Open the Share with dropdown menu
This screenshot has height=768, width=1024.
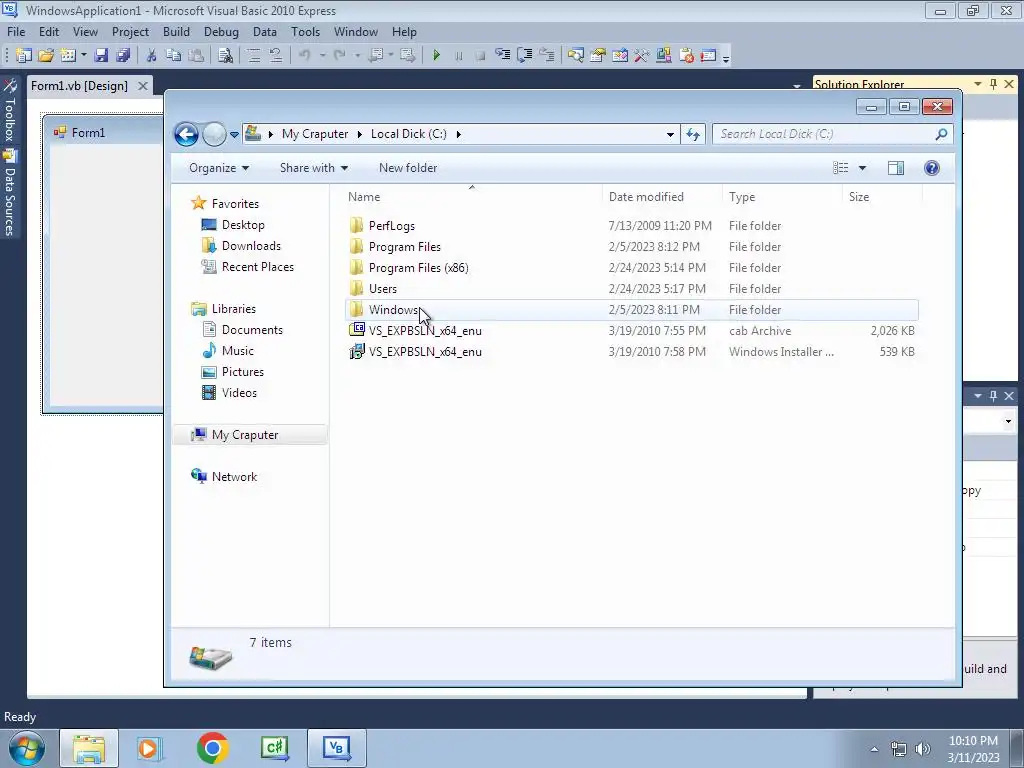click(313, 168)
